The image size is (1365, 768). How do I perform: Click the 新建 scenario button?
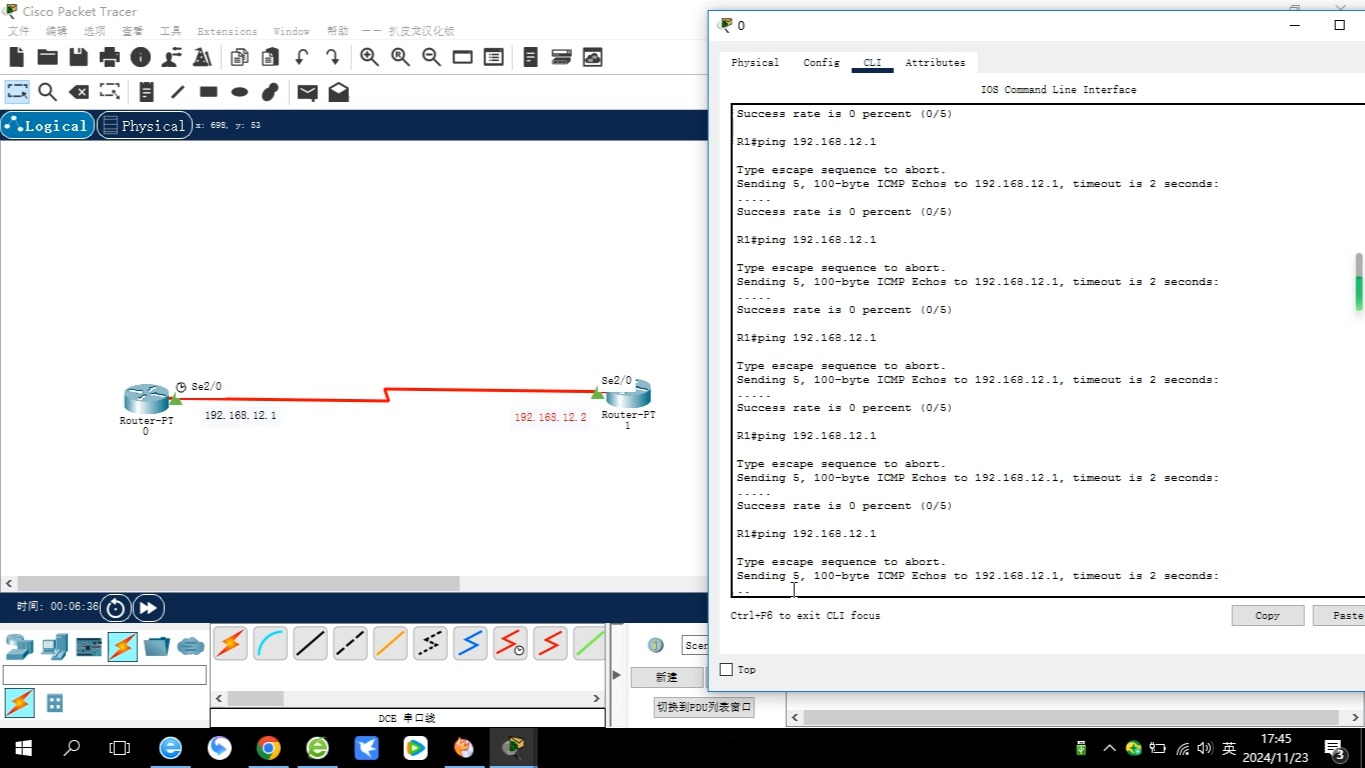[666, 677]
